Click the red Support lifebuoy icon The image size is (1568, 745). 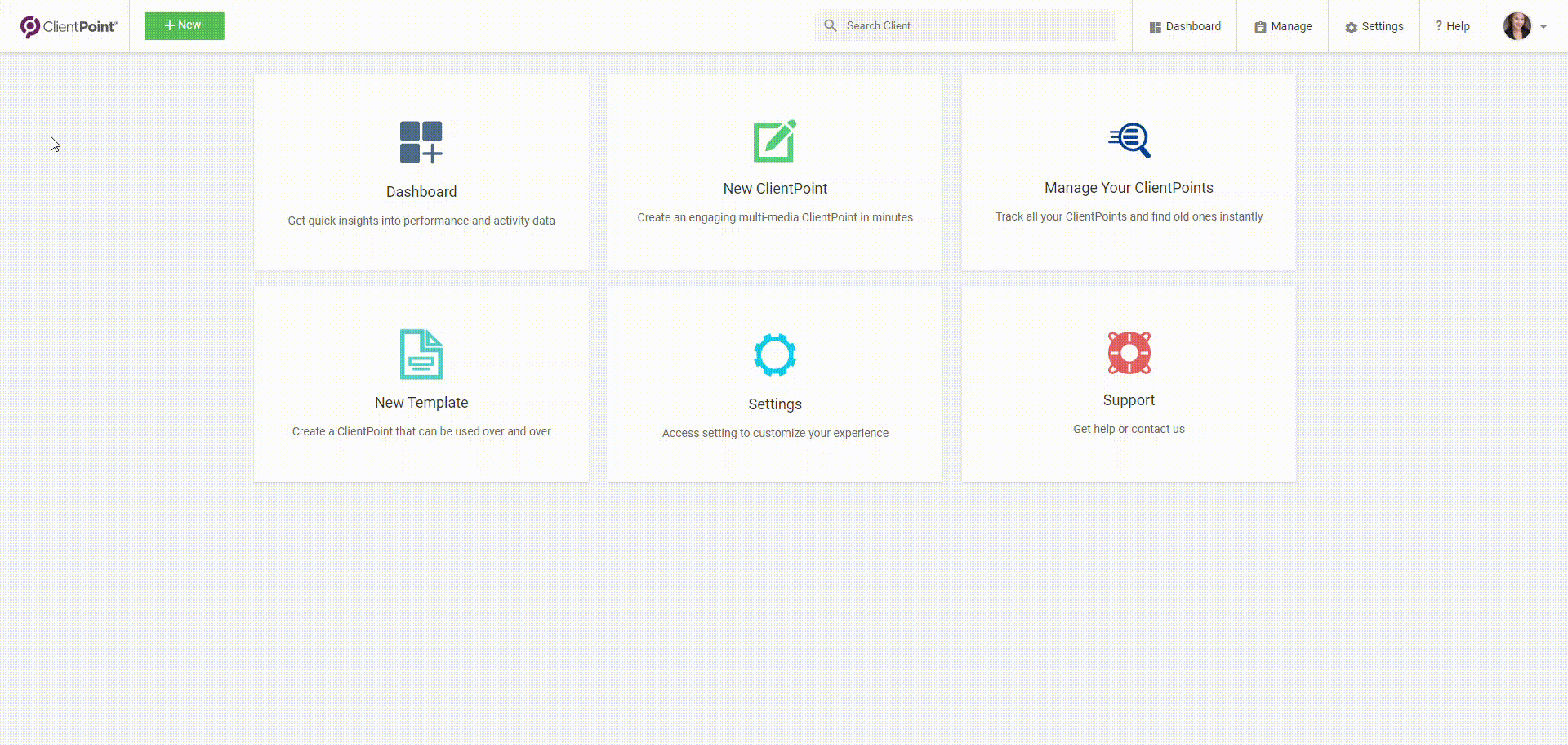pyautogui.click(x=1129, y=352)
